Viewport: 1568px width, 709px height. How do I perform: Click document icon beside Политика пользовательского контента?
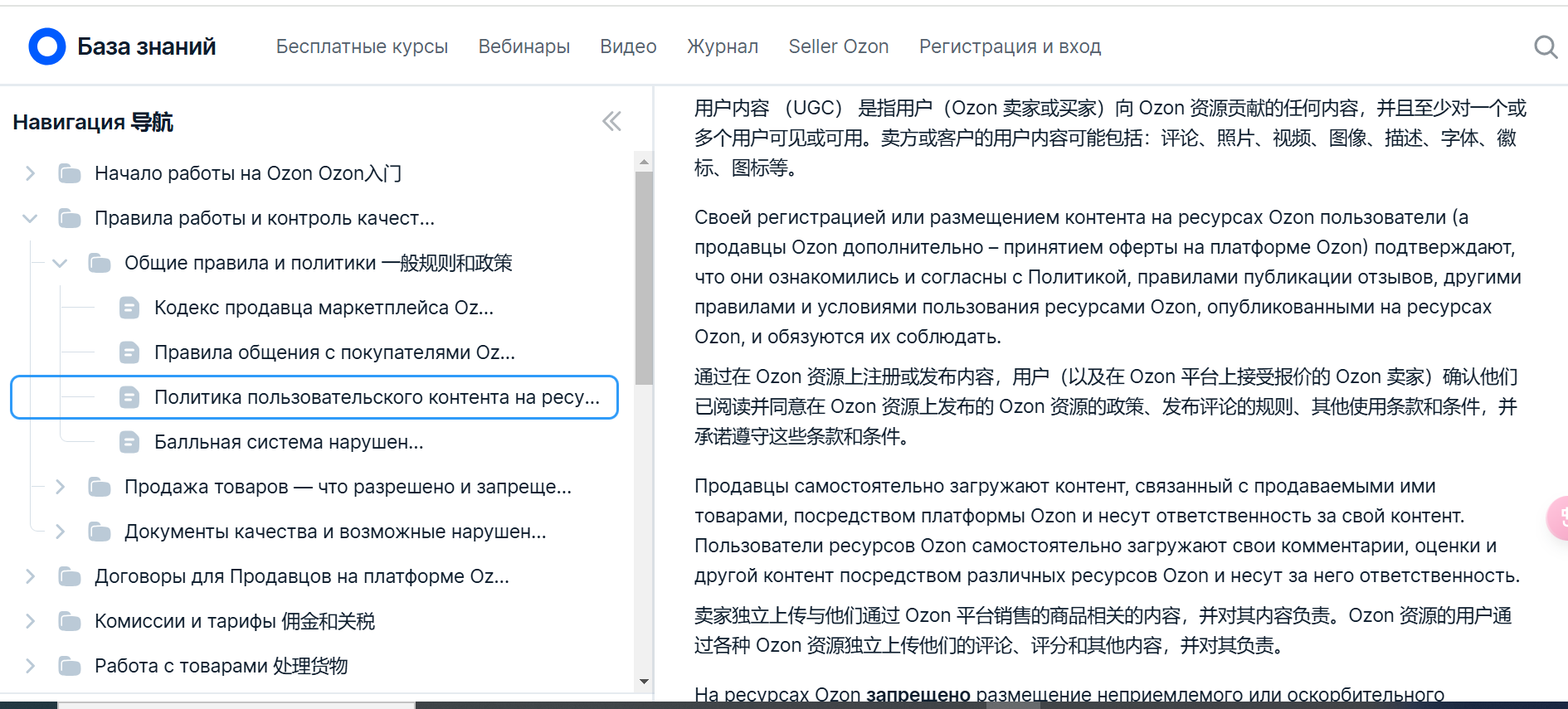[129, 397]
